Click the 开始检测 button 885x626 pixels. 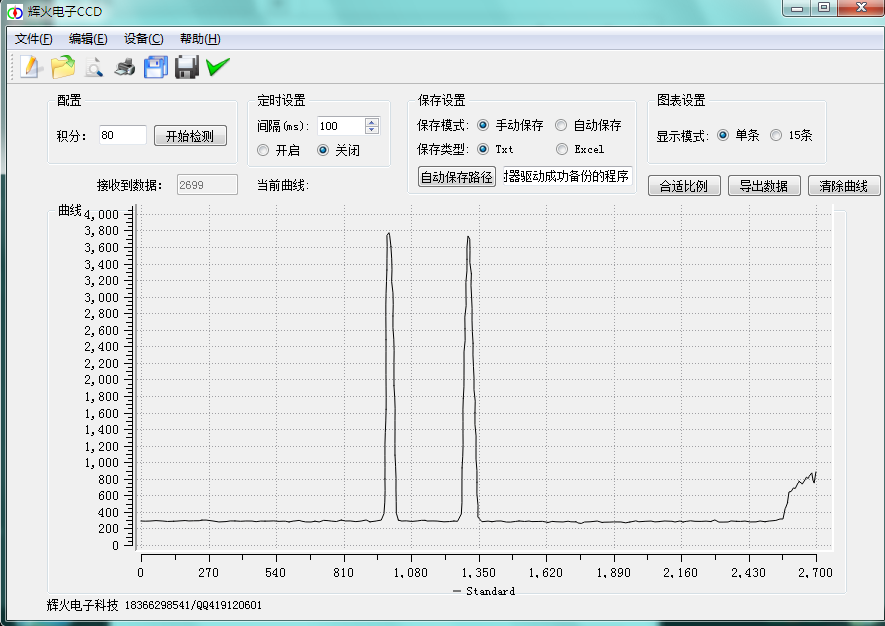tap(190, 135)
